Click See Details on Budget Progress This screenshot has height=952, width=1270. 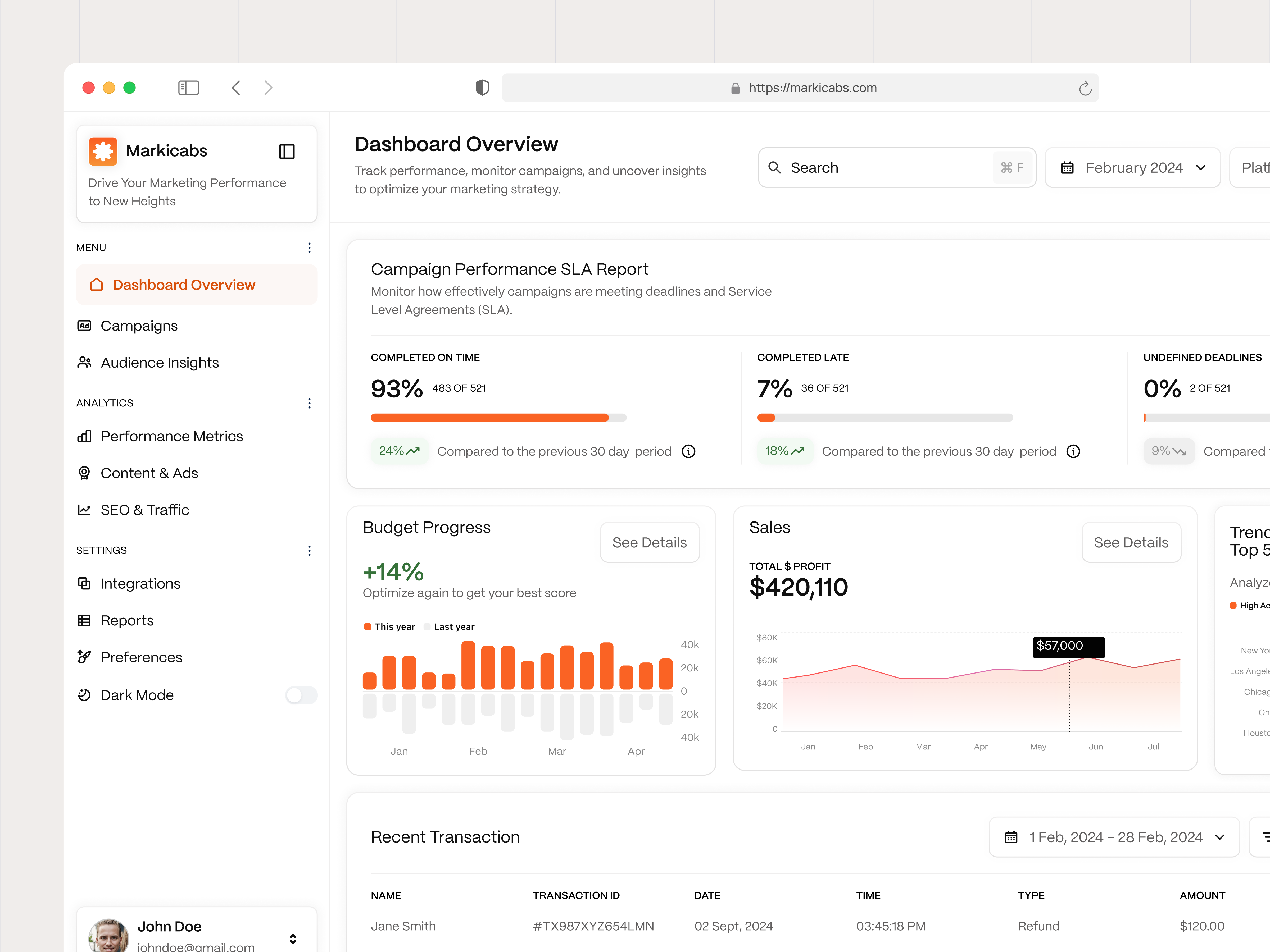click(x=649, y=542)
